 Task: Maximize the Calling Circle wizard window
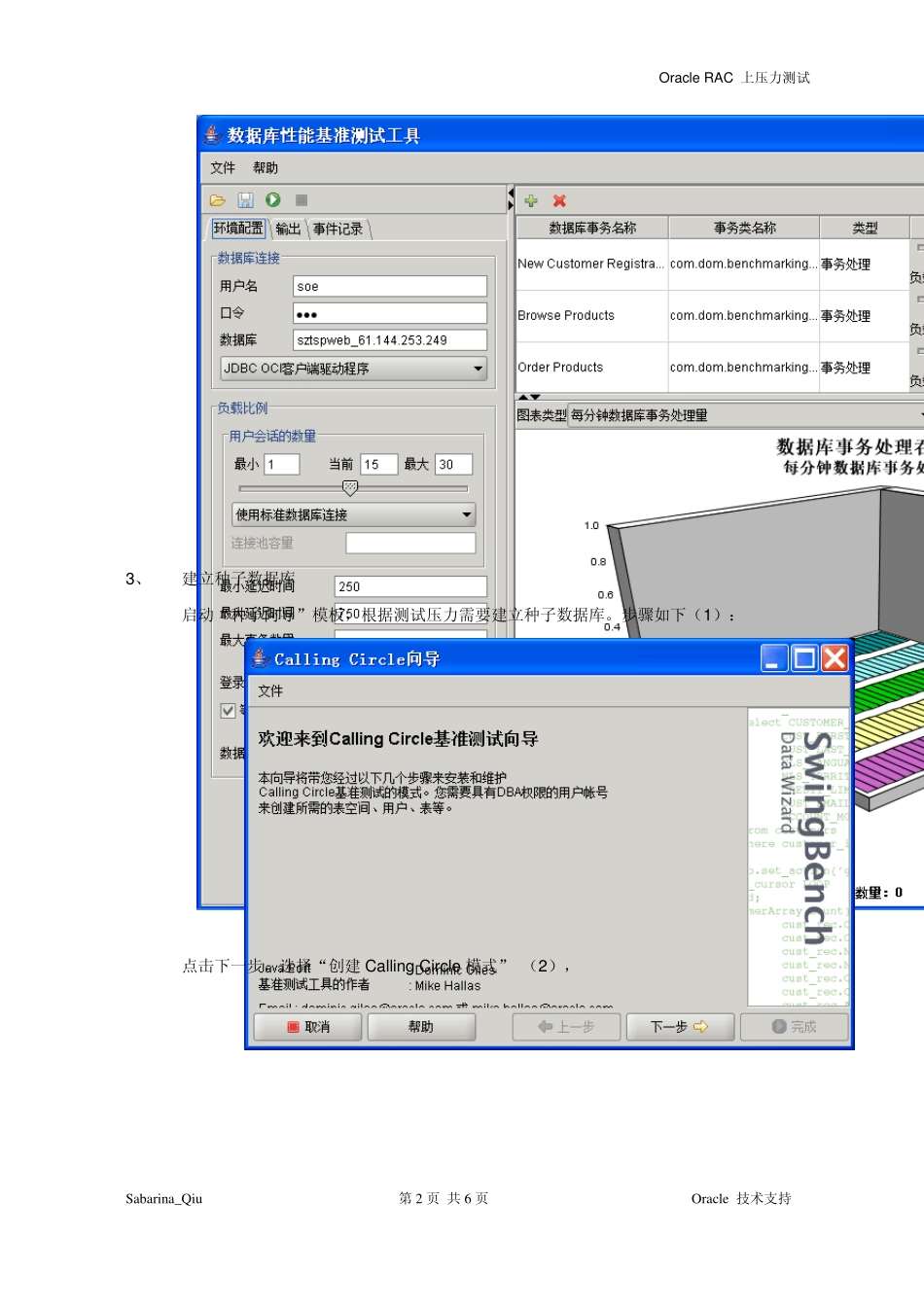(804, 658)
